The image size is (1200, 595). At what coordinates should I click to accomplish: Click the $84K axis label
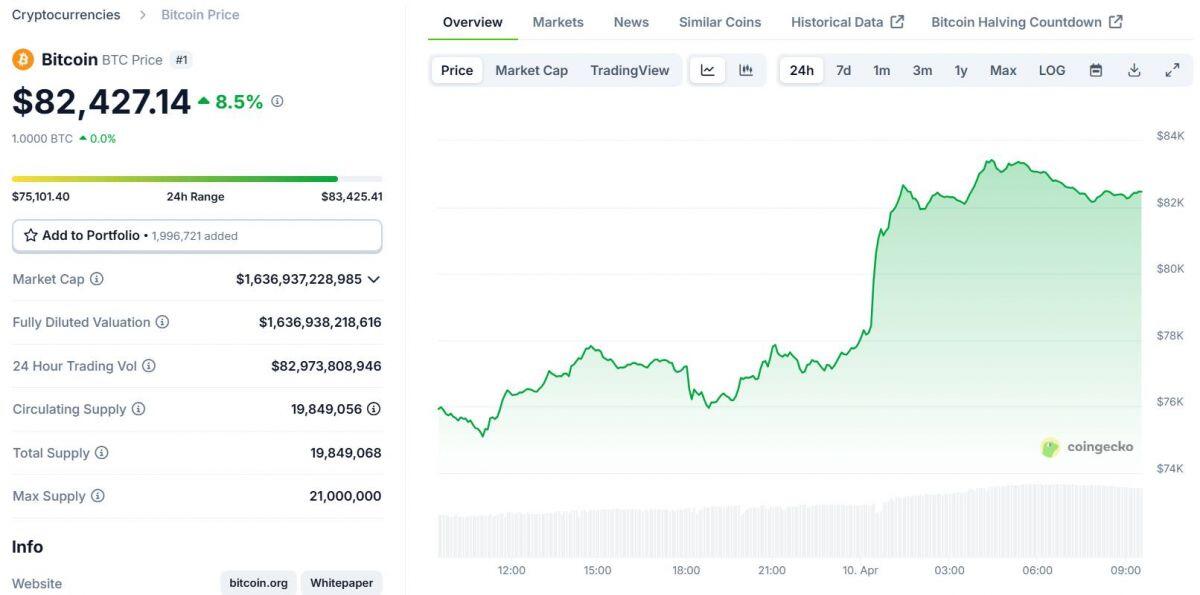tap(1170, 135)
